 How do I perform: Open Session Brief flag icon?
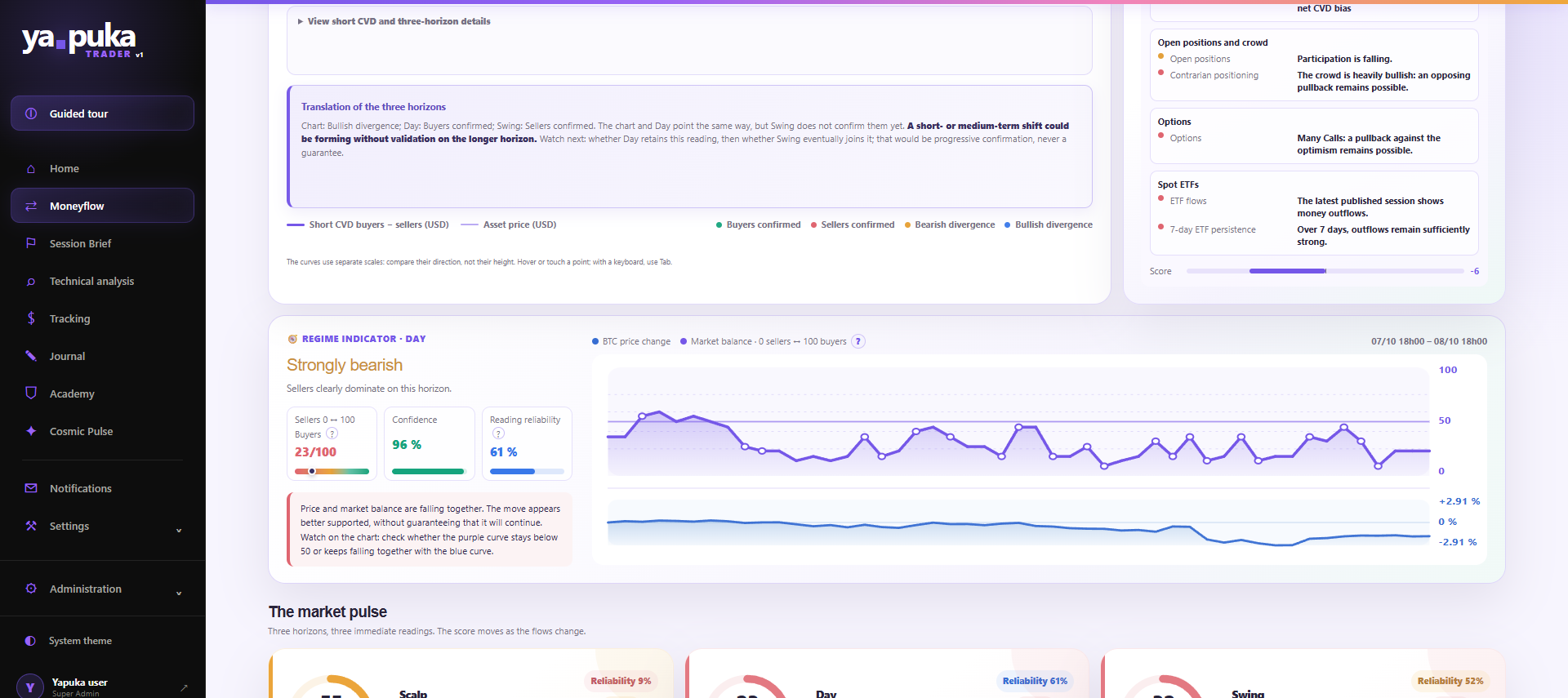pyautogui.click(x=31, y=243)
